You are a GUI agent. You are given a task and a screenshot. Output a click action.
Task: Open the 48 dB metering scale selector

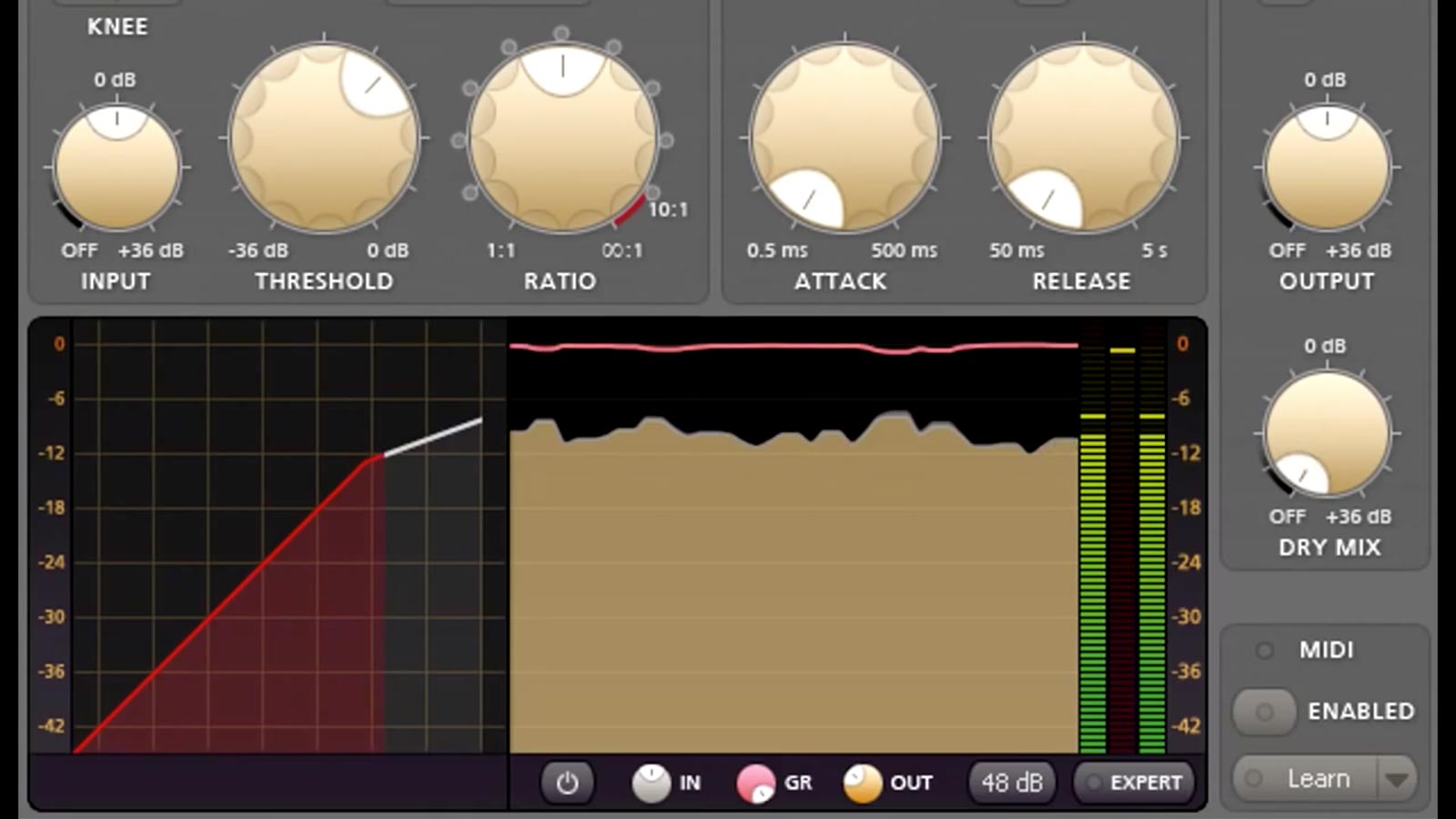(1011, 781)
